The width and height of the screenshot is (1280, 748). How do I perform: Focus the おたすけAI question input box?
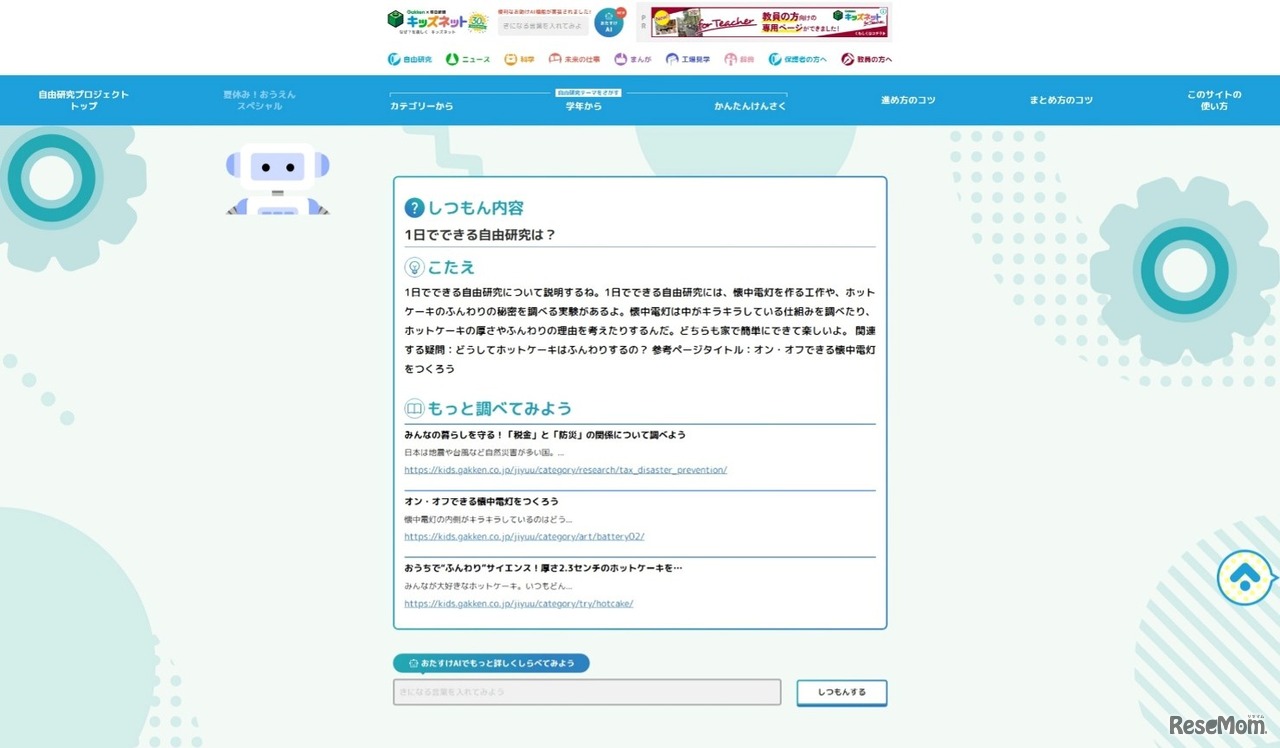tap(587, 692)
